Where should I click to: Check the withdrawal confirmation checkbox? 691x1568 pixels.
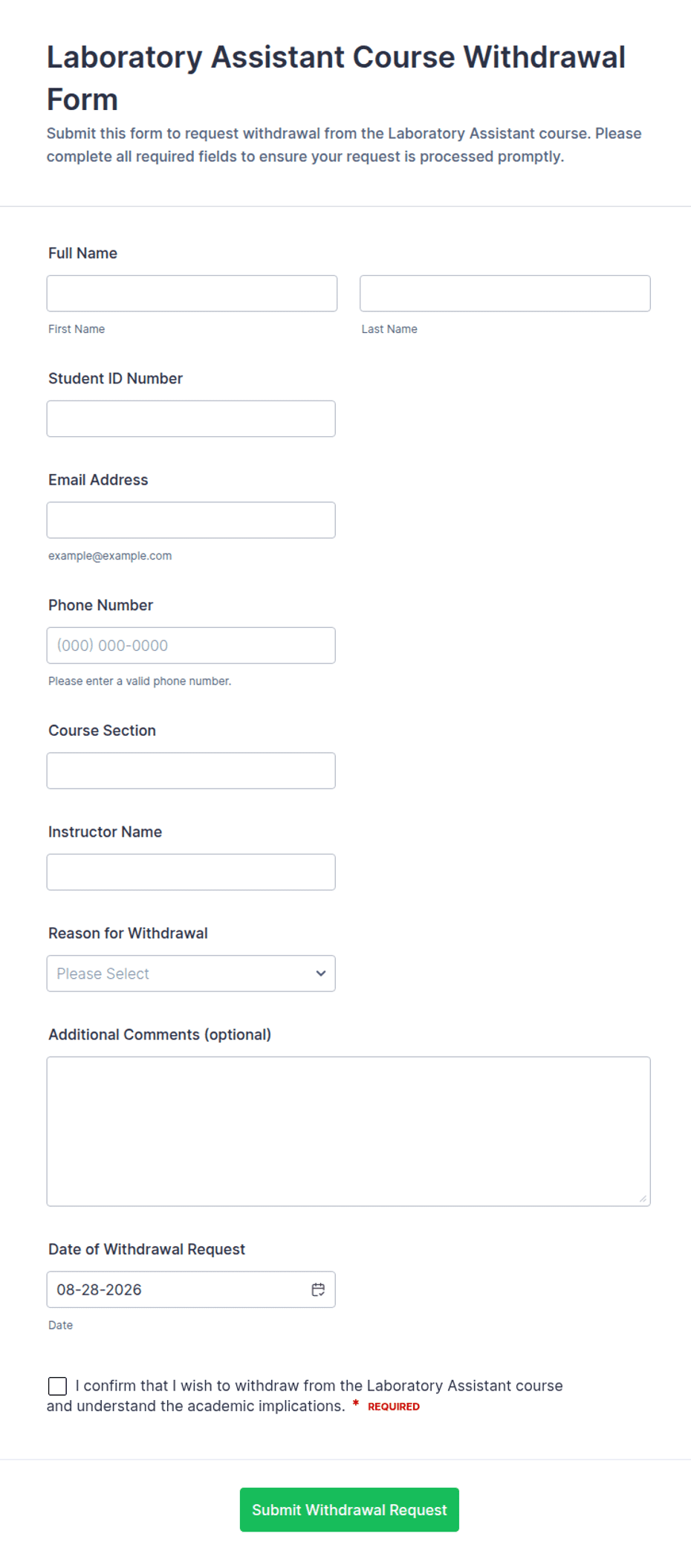57,1386
